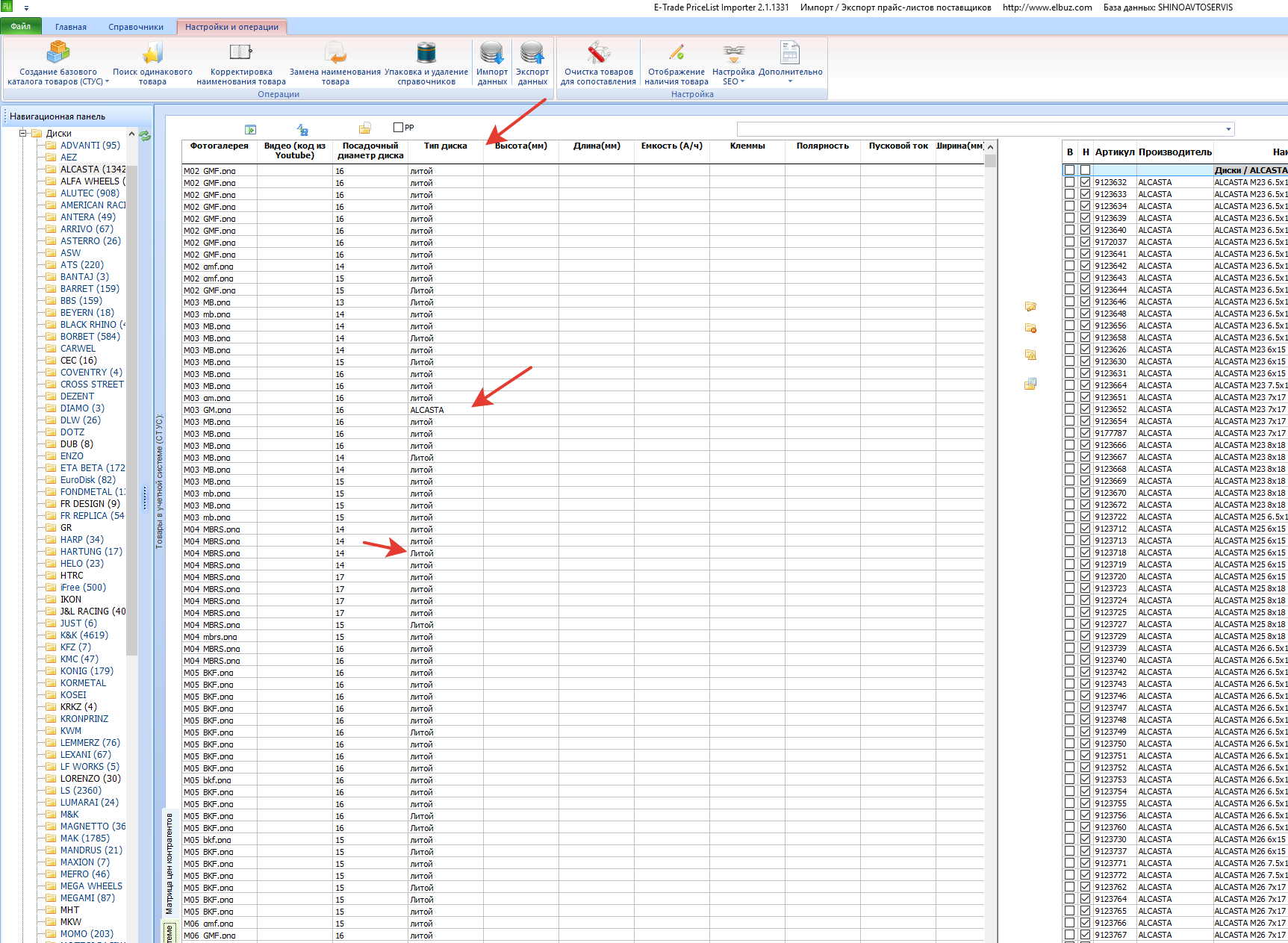Click the folder-with-list icon beside the right table
1288x943 pixels.
[1030, 384]
